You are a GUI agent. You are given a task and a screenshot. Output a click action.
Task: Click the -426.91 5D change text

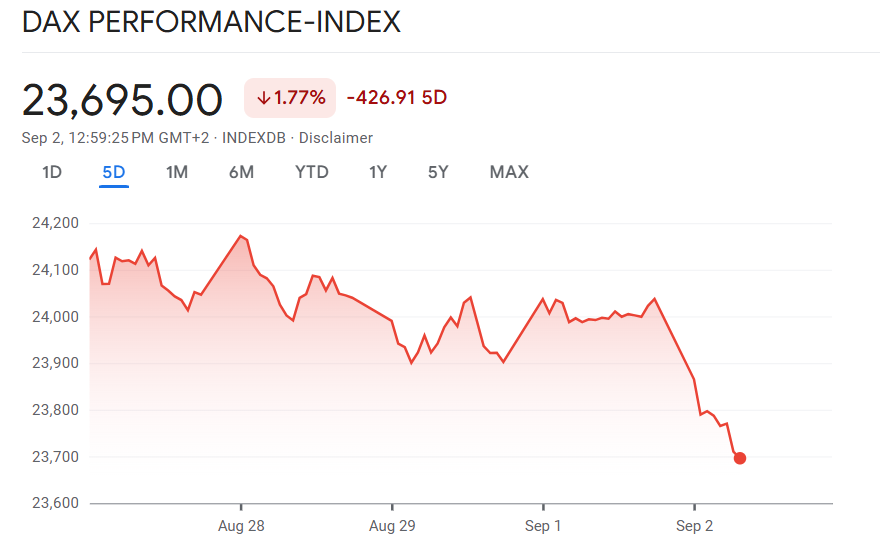point(396,98)
